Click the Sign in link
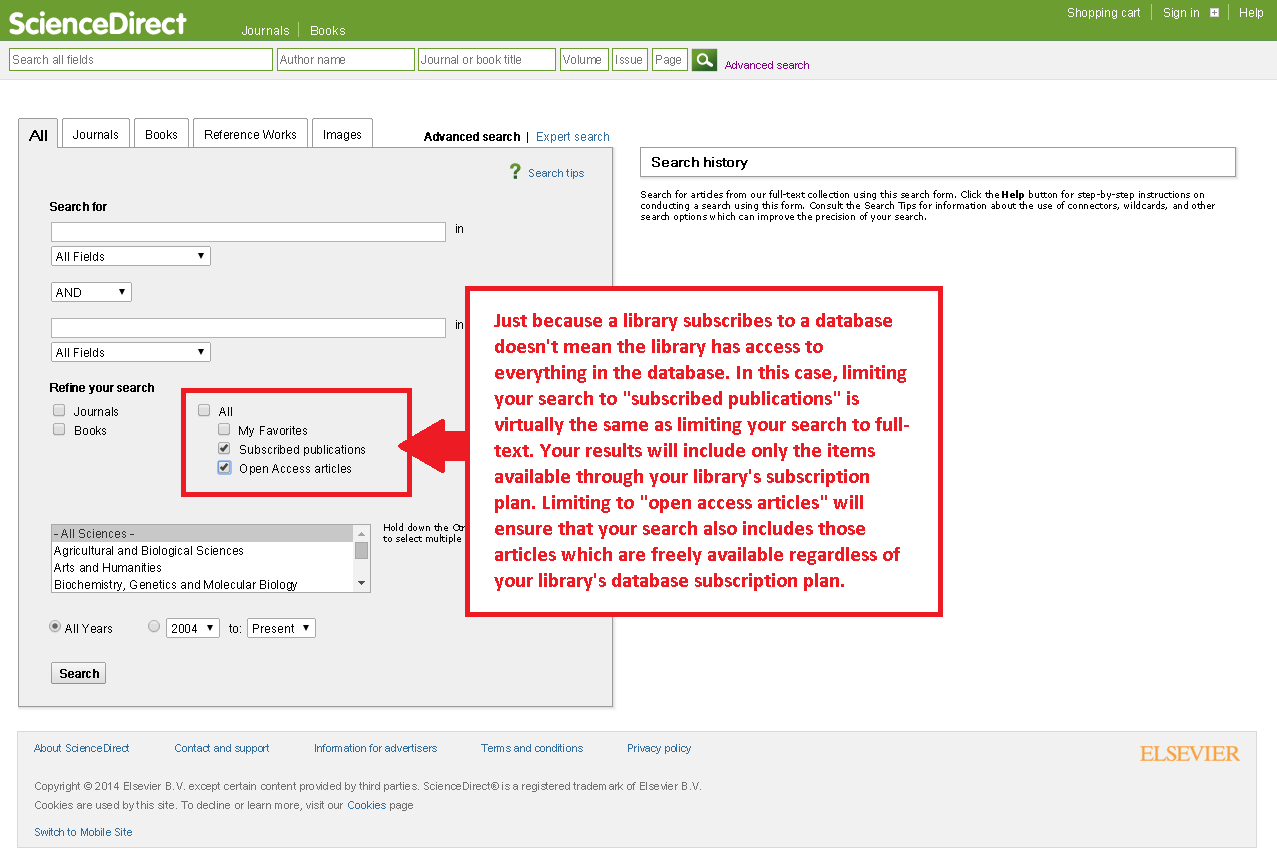1277x856 pixels. 1181,13
